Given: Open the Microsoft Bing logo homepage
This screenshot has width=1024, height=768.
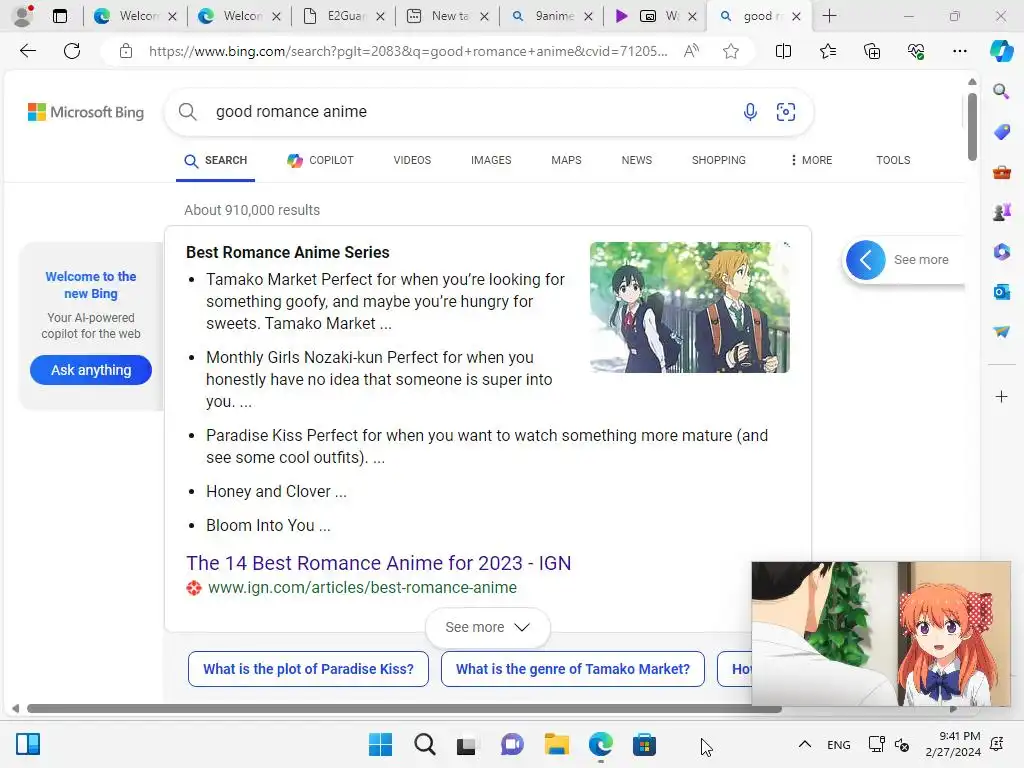Looking at the screenshot, I should pyautogui.click(x=86, y=112).
